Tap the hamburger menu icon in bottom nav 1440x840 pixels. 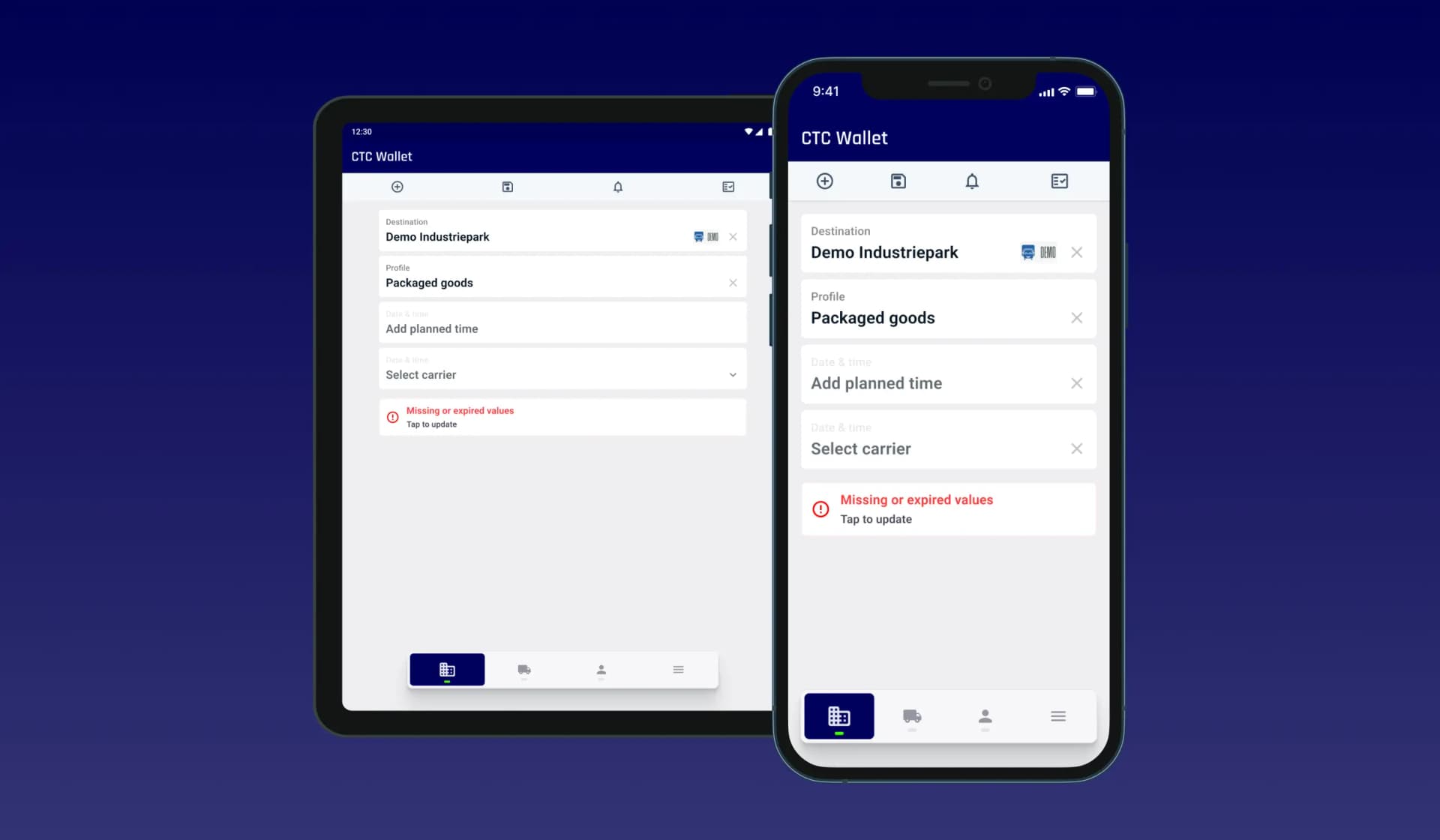1058,716
